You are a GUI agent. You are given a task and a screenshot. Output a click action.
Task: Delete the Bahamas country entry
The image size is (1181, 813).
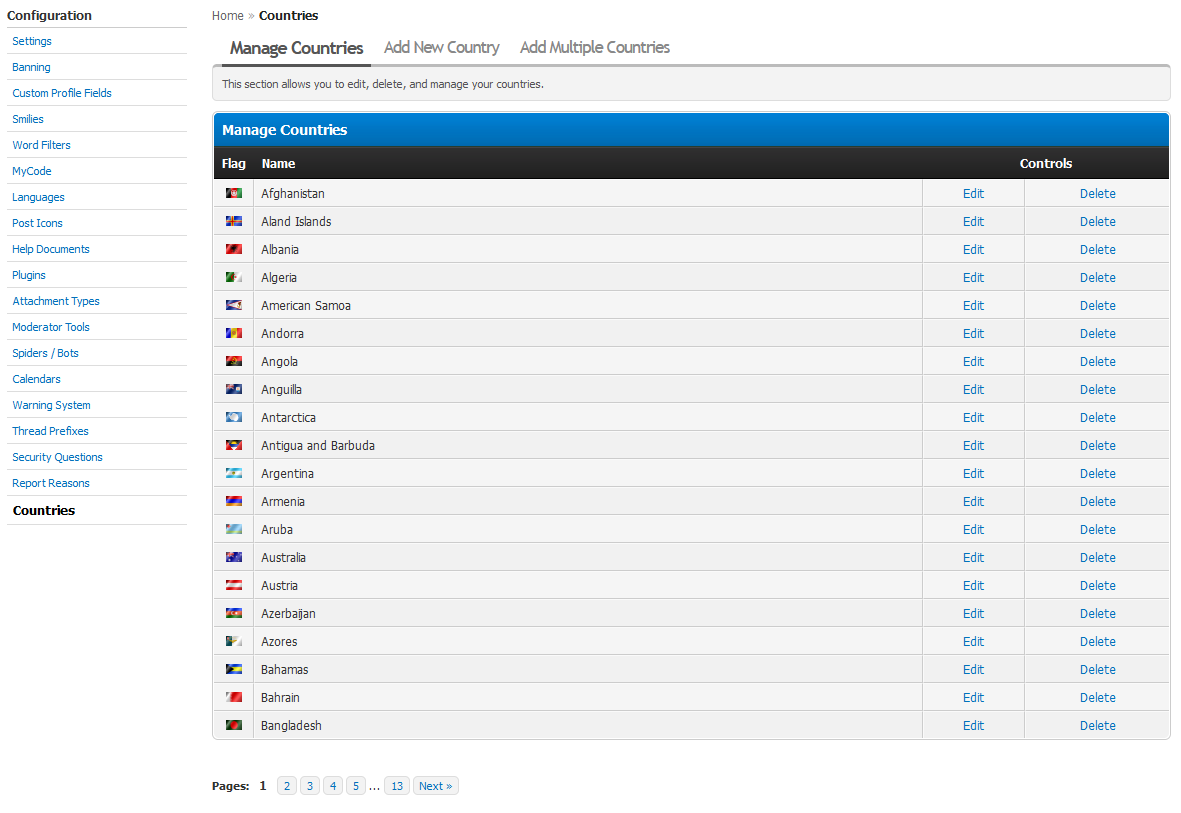point(1097,670)
